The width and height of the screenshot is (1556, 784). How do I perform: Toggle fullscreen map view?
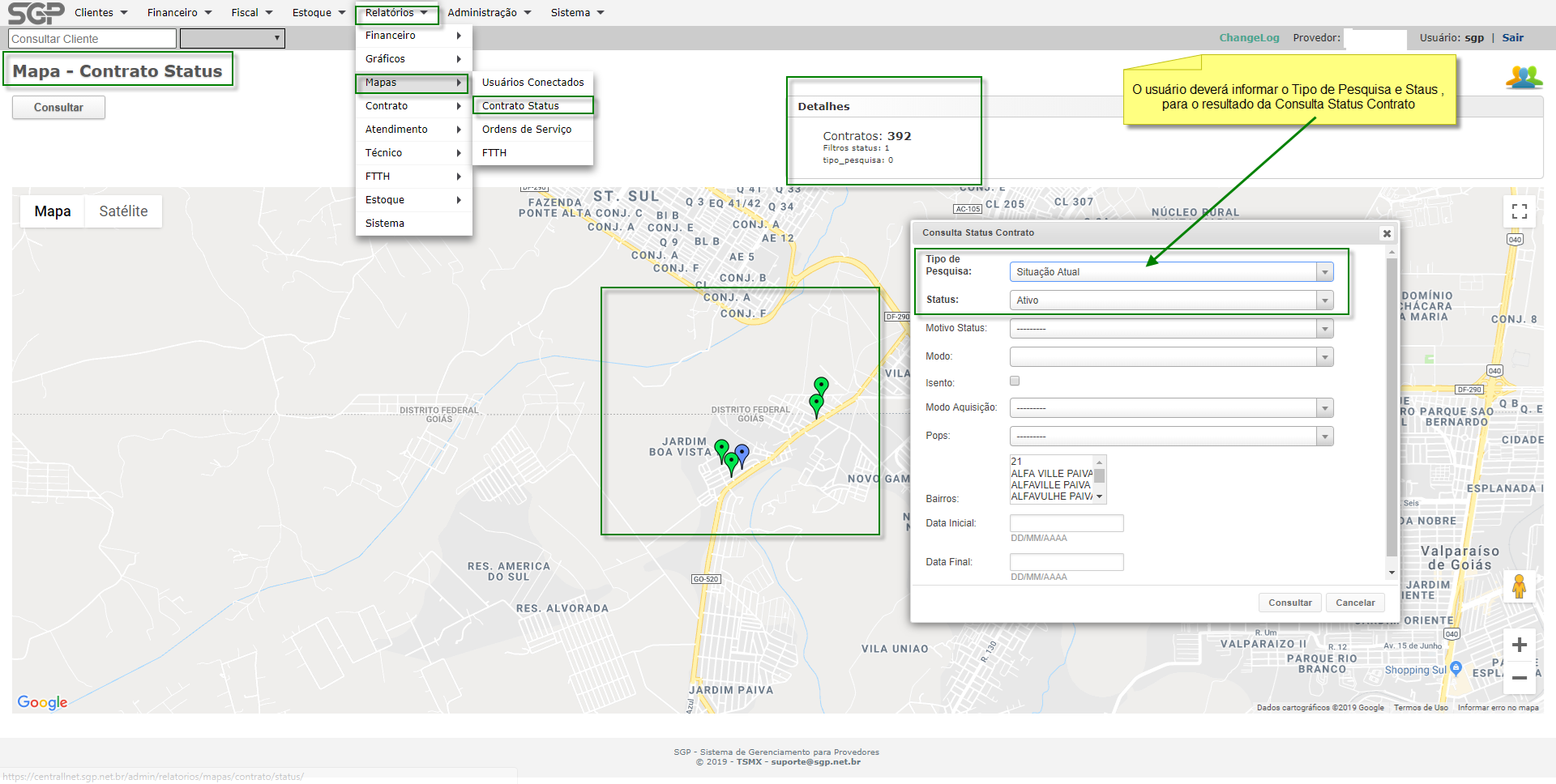point(1520,211)
